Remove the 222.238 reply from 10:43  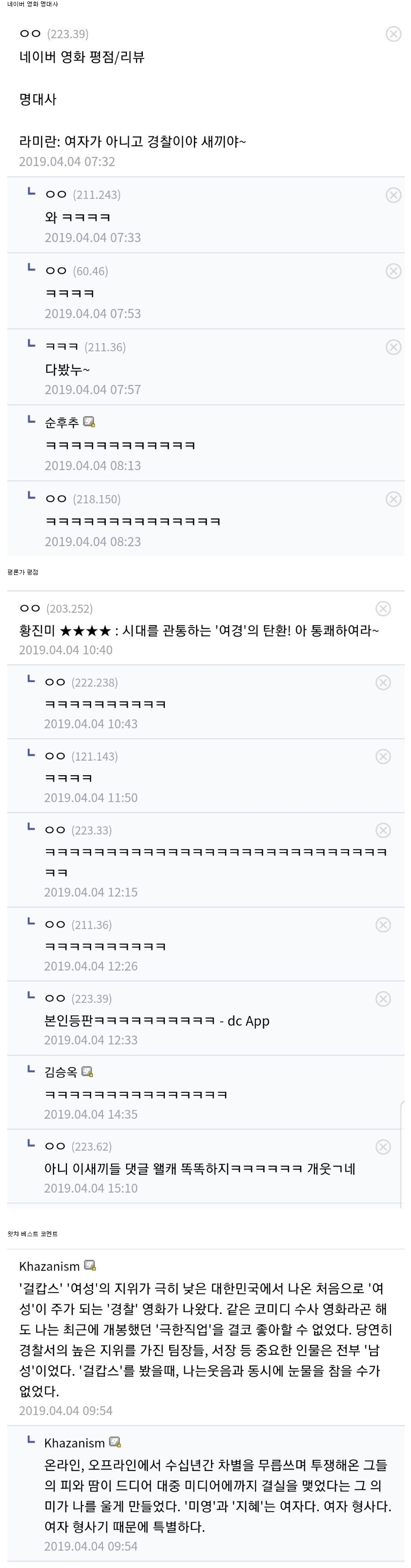383,682
